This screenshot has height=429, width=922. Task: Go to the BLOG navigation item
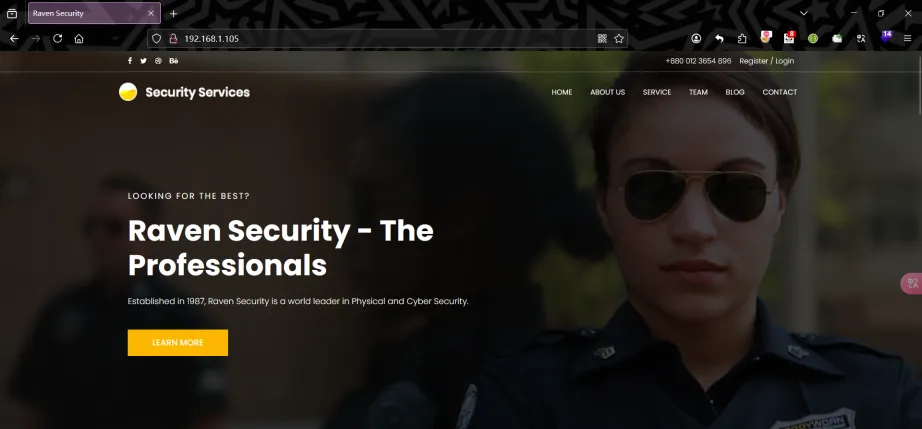click(735, 92)
